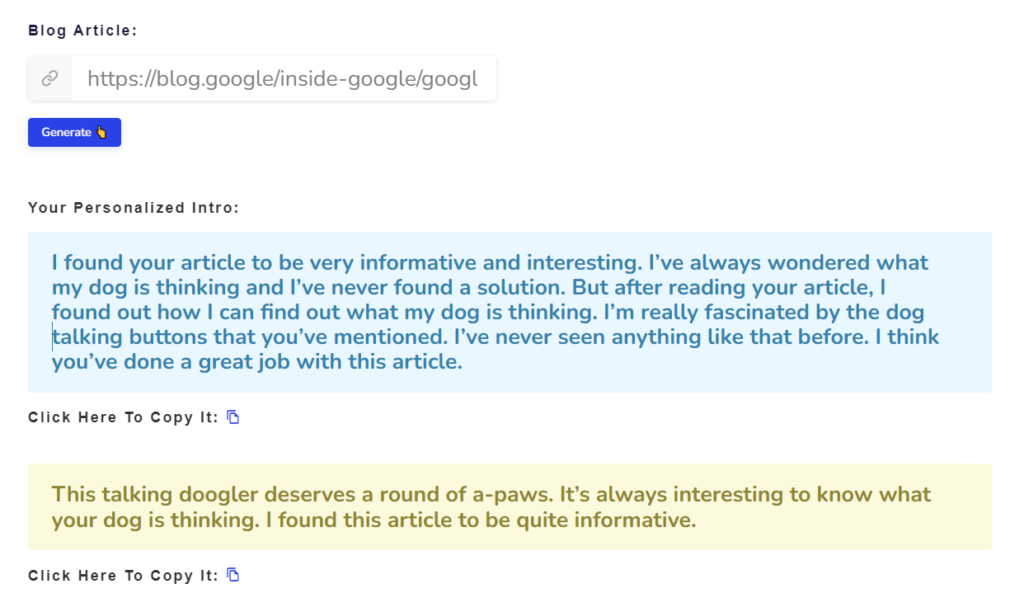Click the line starting "found out how I can"
Viewport: 1024px width, 598px height.
coord(488,312)
